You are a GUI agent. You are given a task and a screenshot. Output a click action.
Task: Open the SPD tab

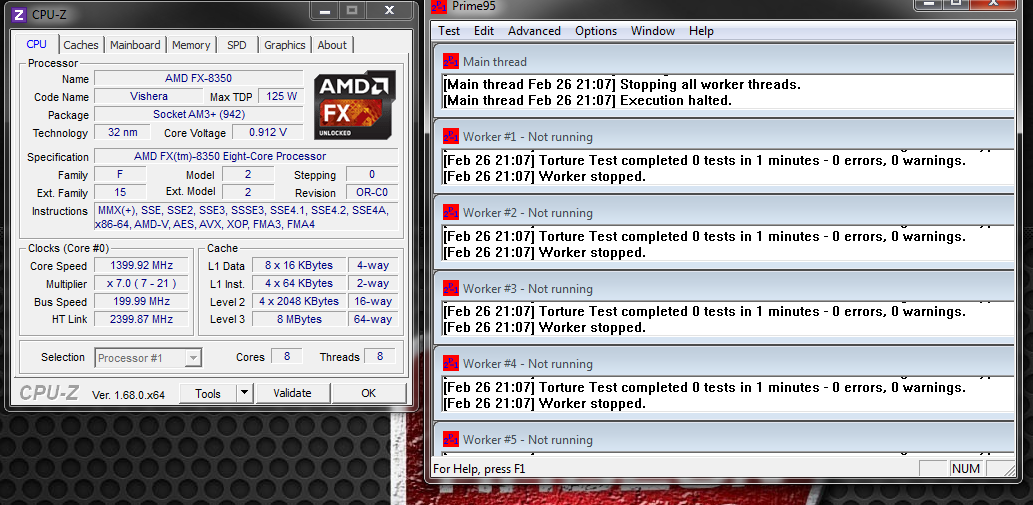click(237, 45)
